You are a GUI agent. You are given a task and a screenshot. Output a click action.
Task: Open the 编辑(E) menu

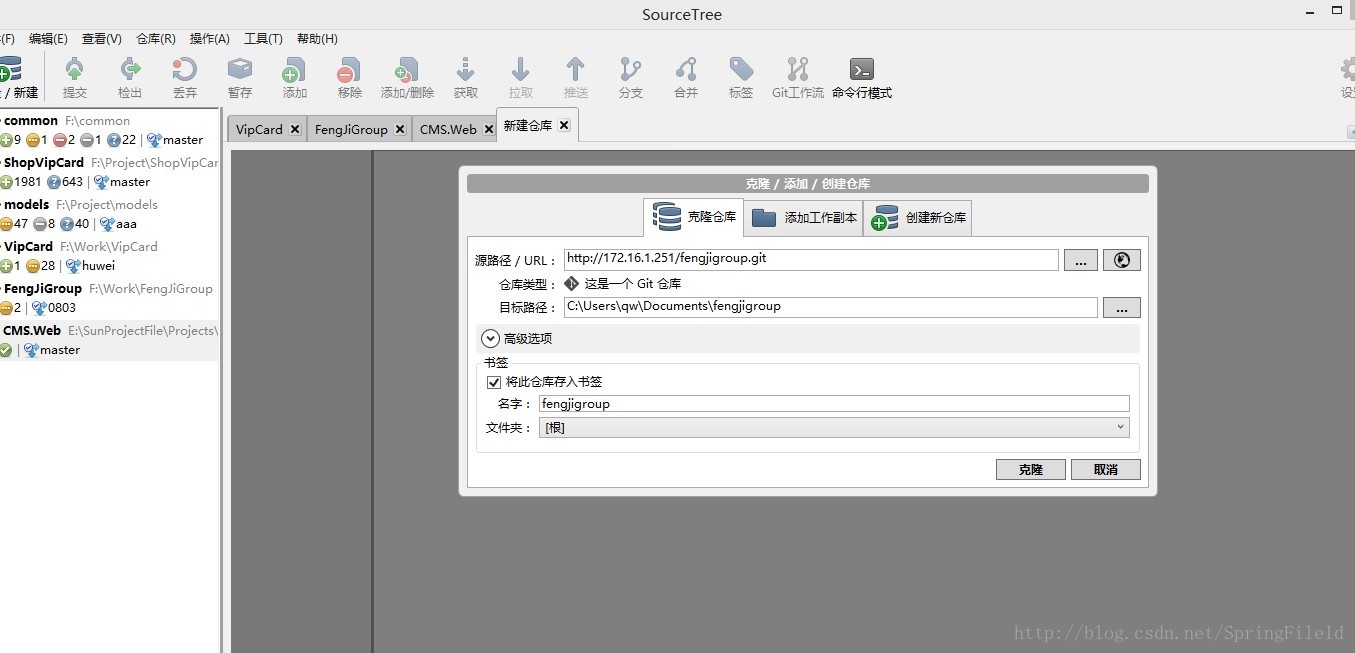pyautogui.click(x=48, y=39)
